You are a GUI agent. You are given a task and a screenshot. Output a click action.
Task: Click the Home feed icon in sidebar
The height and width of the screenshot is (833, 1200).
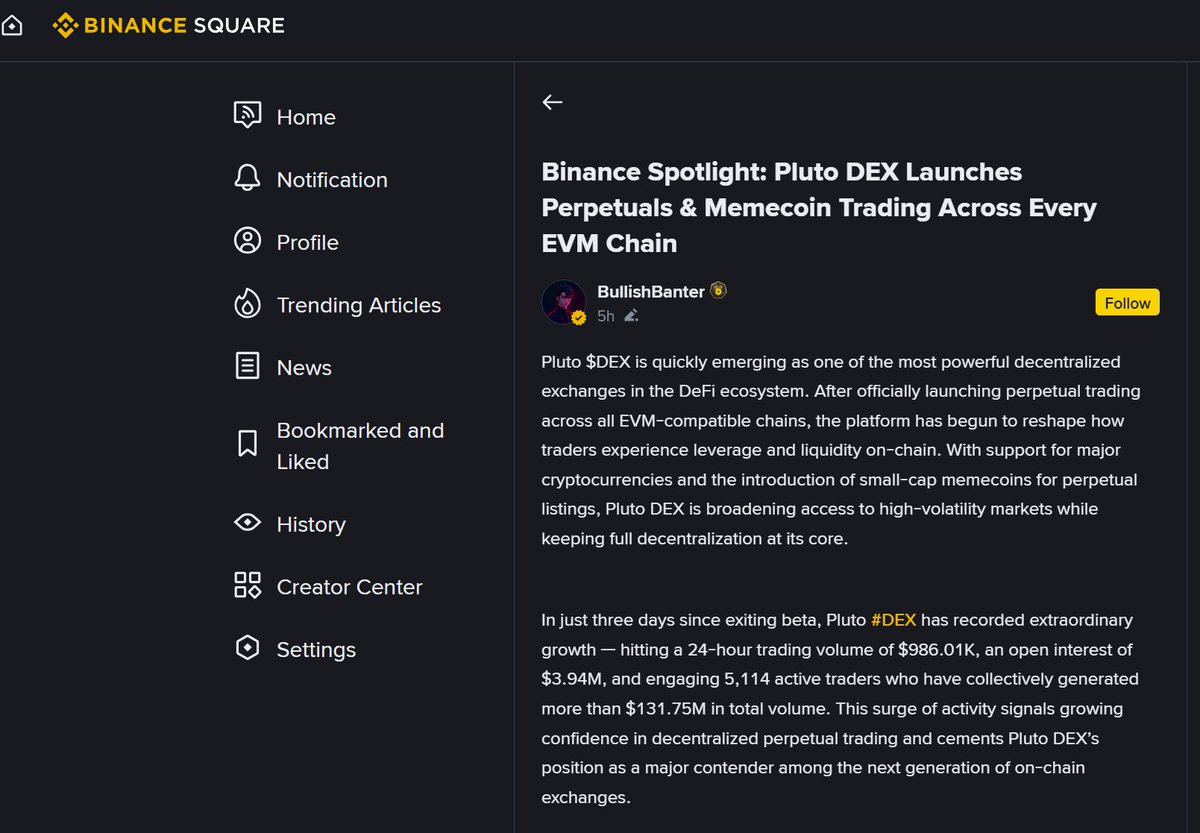click(247, 116)
